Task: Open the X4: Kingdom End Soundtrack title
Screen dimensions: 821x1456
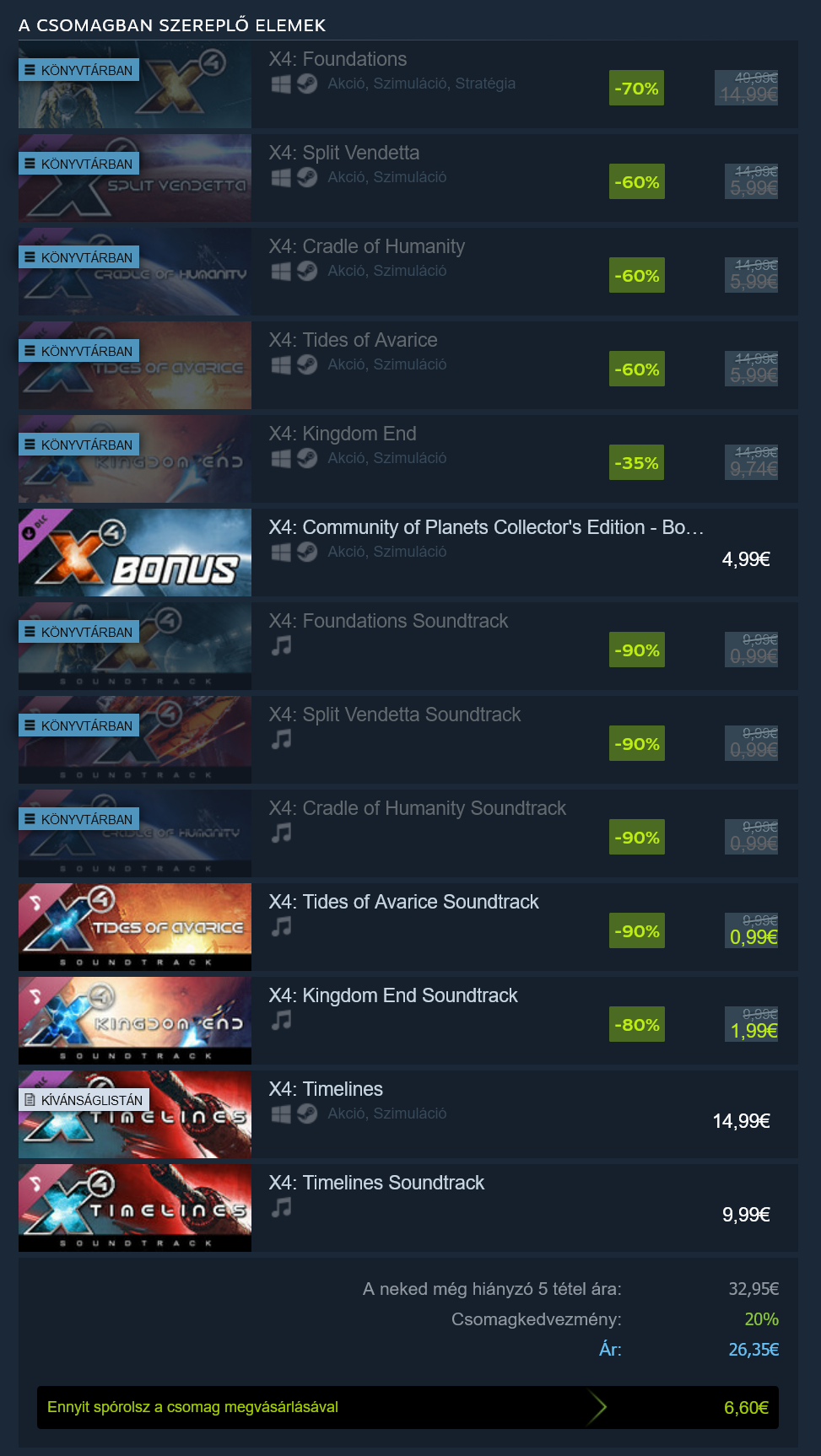Action: tap(393, 995)
